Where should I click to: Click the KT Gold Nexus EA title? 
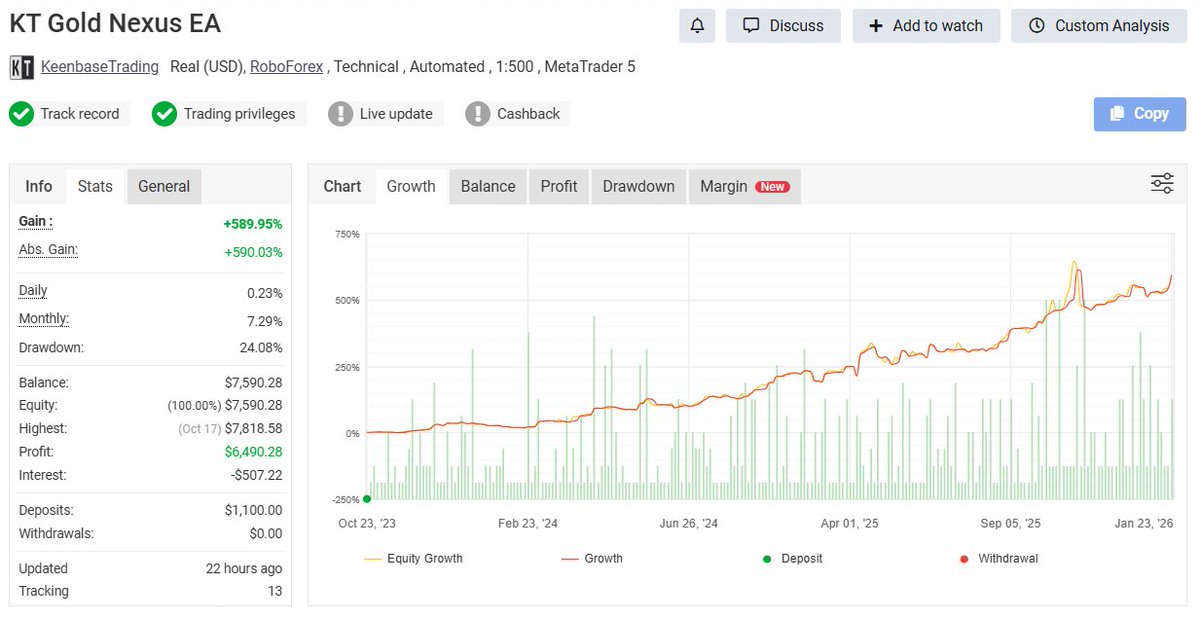click(x=115, y=23)
